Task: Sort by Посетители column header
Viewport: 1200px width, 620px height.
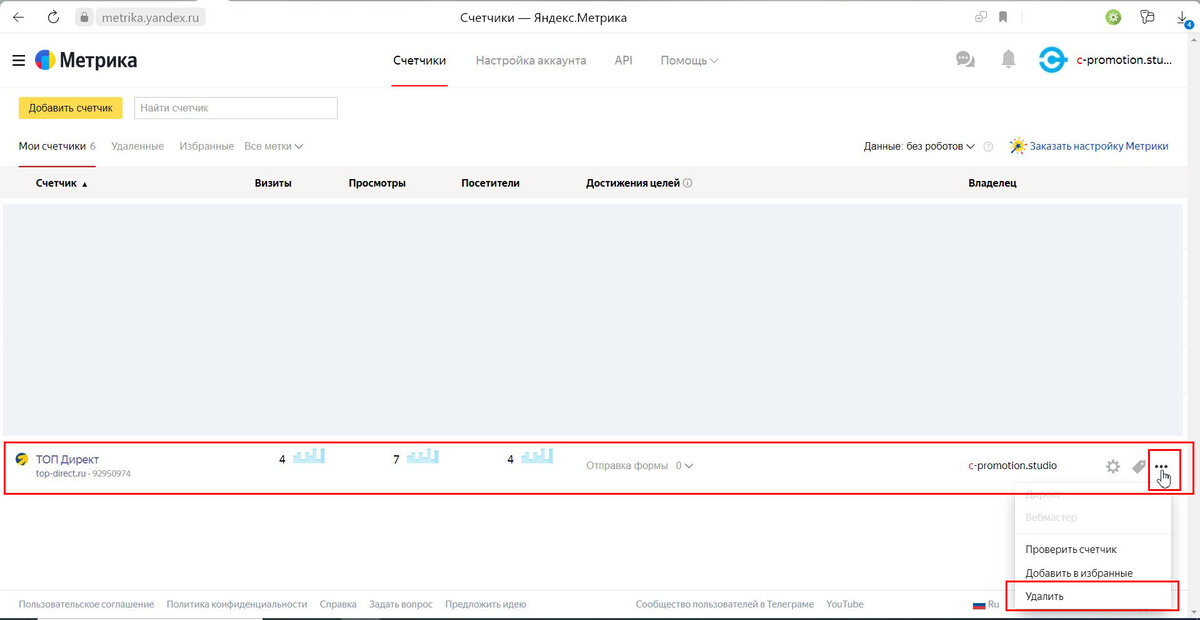Action: pos(490,184)
